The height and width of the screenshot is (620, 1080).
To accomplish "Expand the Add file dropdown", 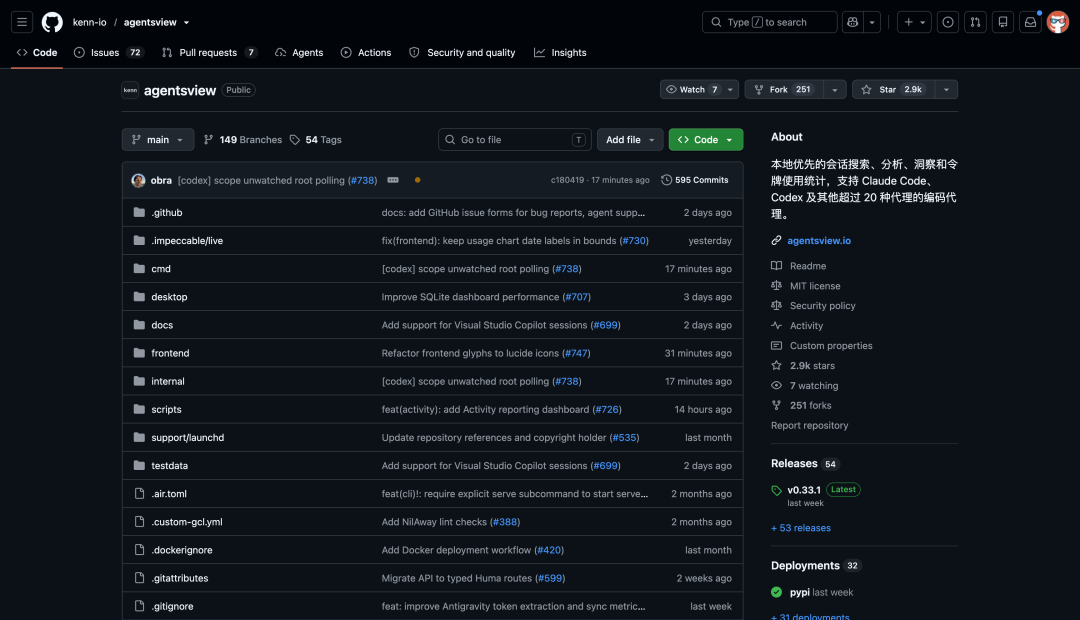I will point(630,140).
